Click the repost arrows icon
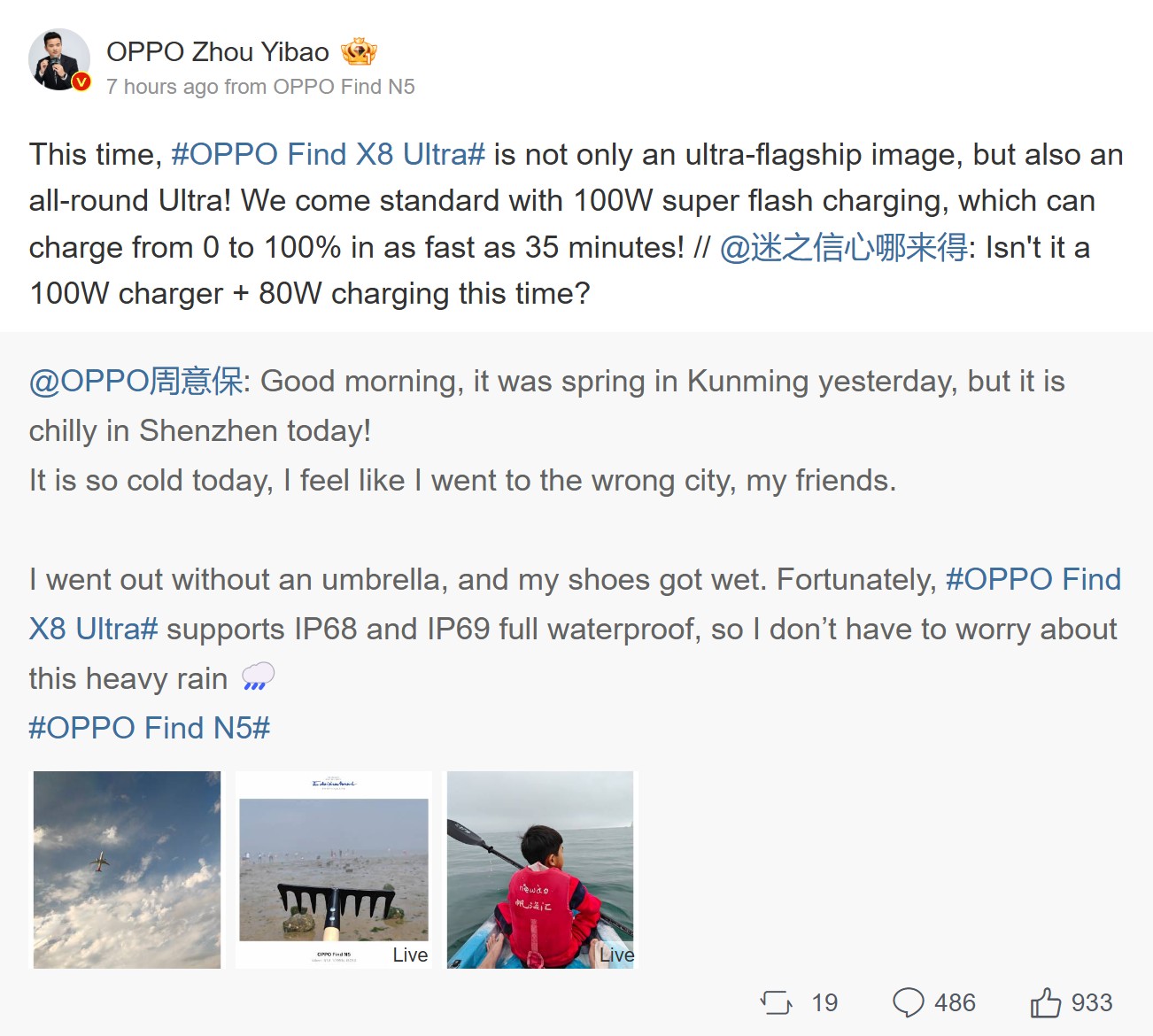The image size is (1153, 1036). 777,1002
